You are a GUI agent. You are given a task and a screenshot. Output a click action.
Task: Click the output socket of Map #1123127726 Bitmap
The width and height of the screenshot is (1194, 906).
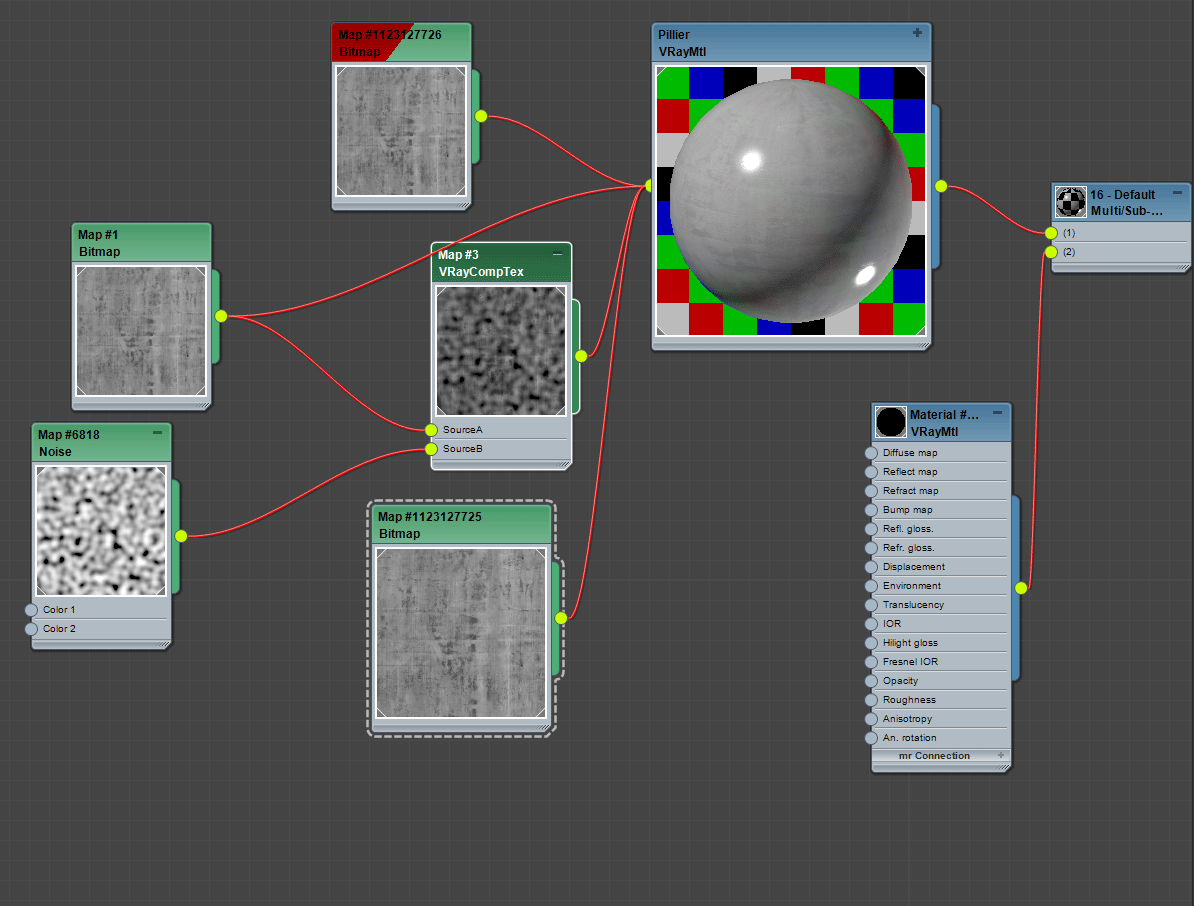480,116
